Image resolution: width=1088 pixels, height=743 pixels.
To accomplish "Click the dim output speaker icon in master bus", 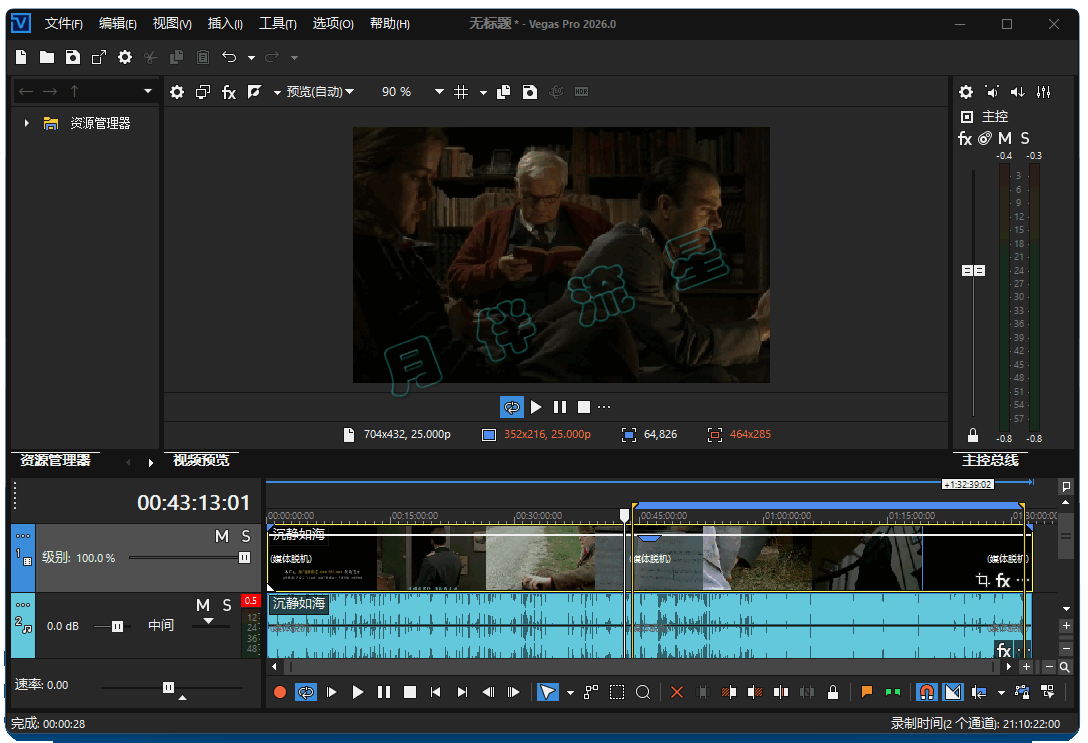I will click(992, 92).
